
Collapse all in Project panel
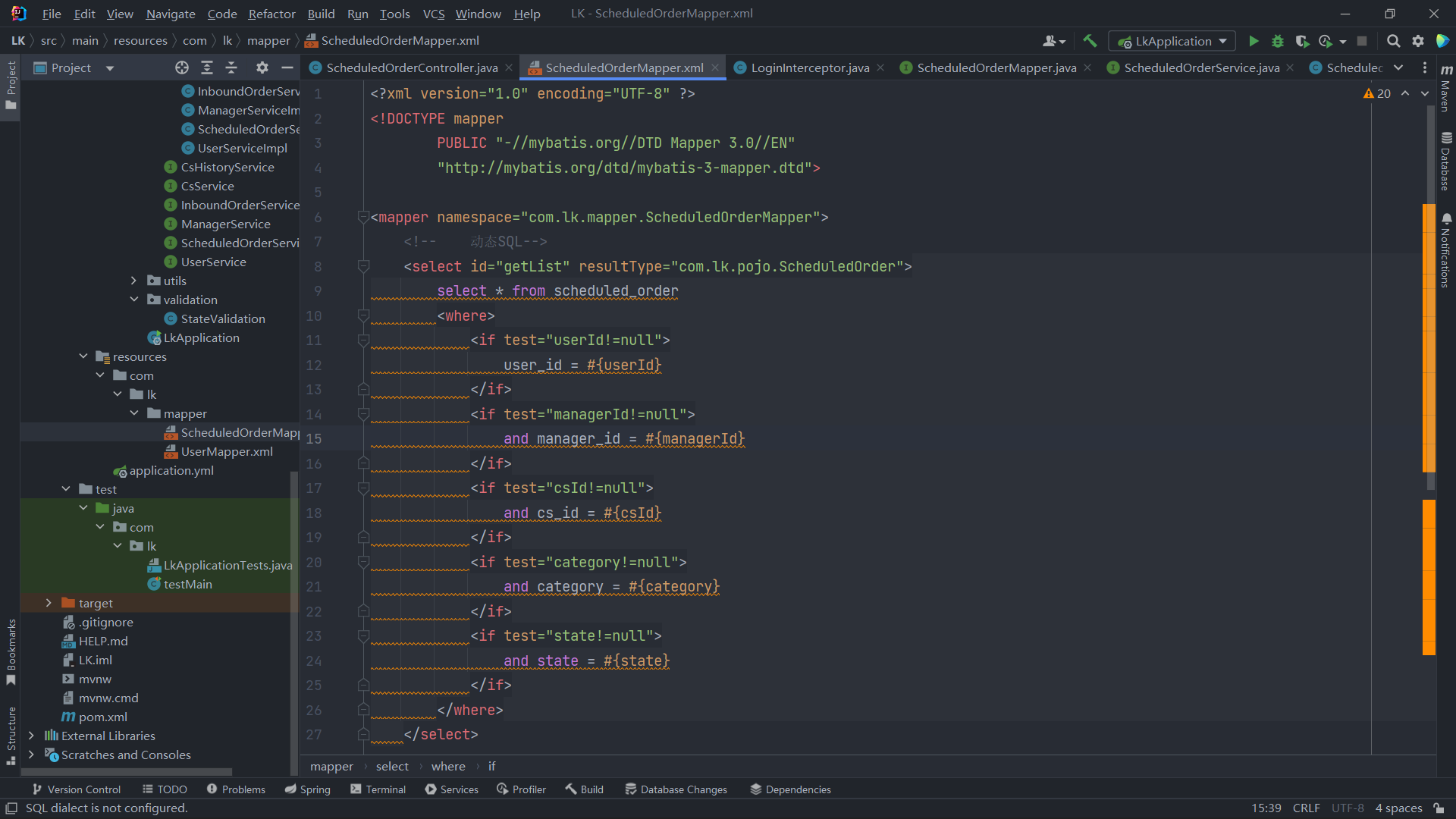click(x=231, y=67)
